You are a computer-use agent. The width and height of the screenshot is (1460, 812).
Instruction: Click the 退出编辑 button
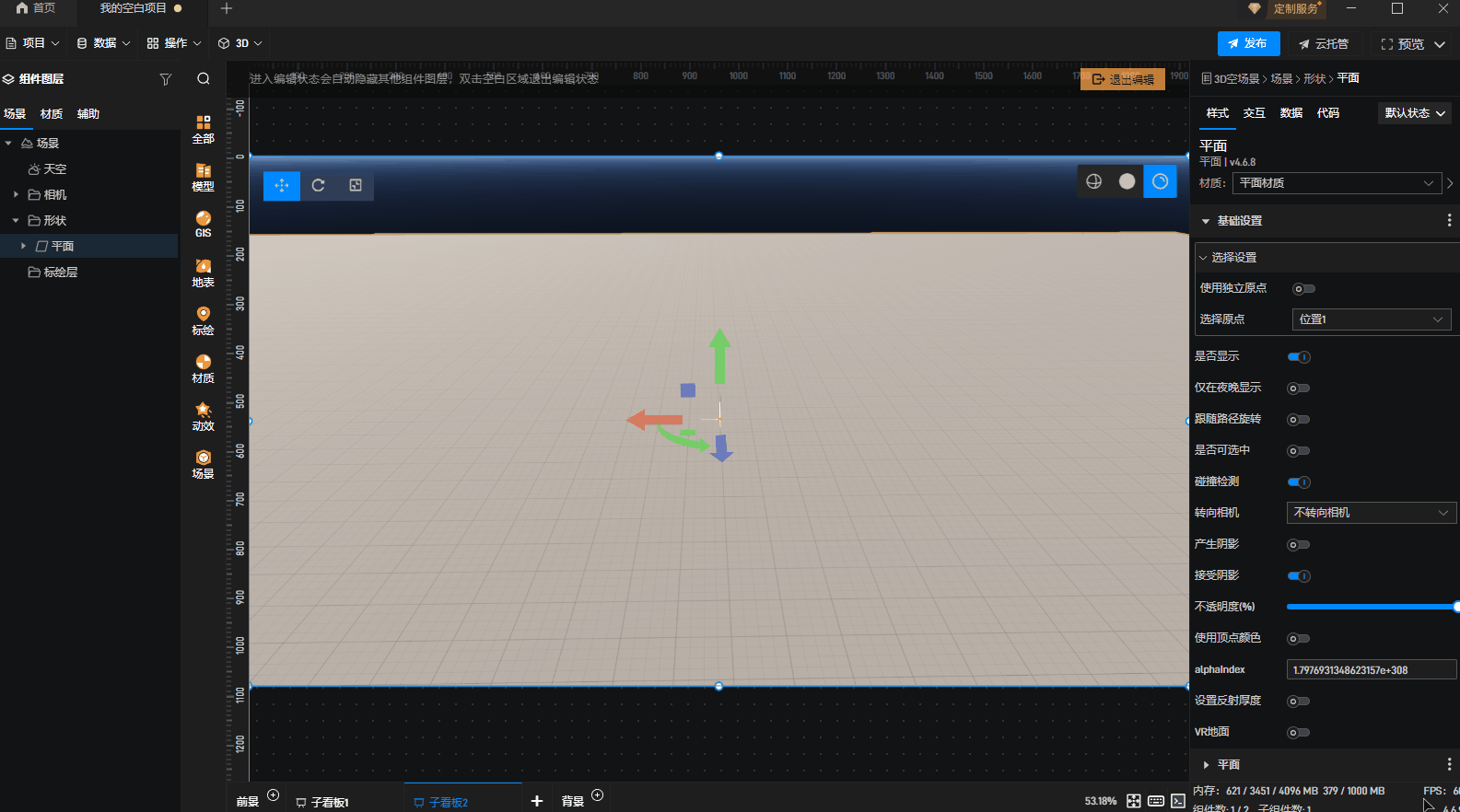click(x=1123, y=79)
